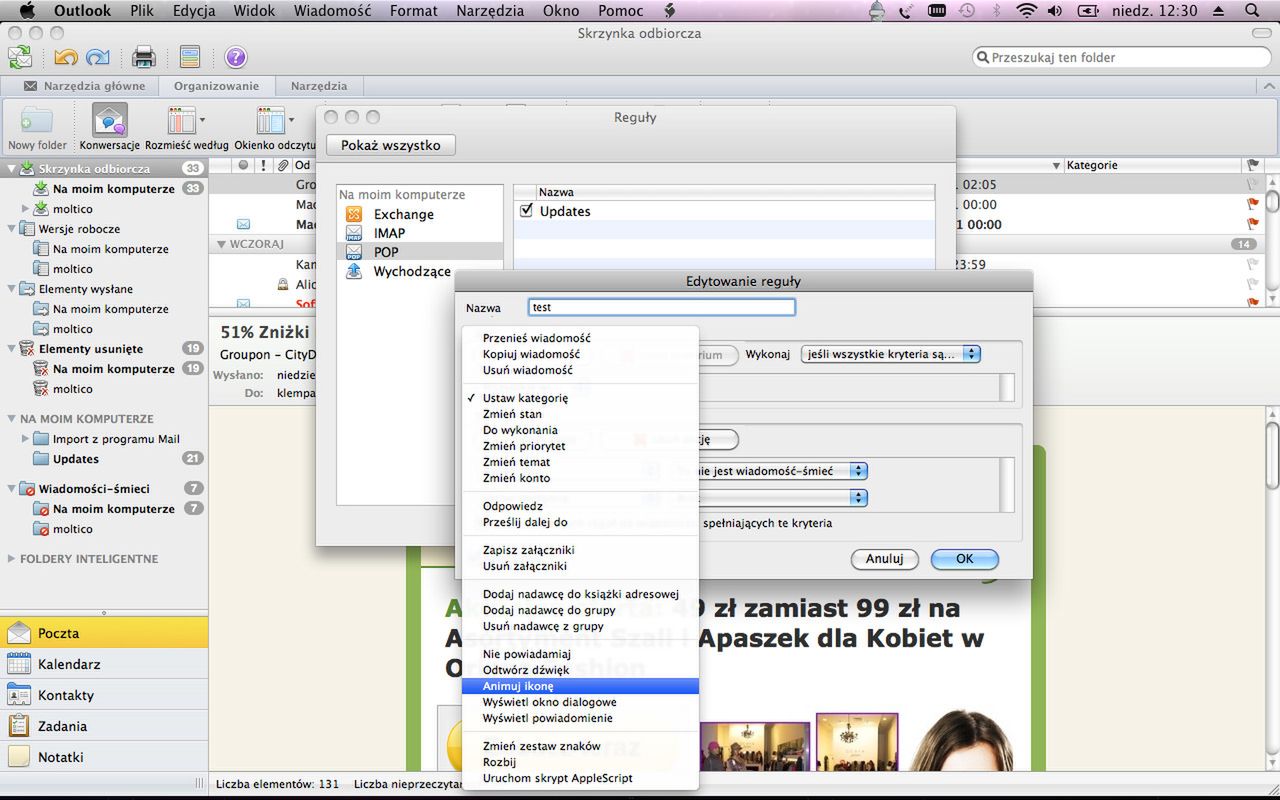Open the Wiadomość menu bar item
This screenshot has height=800, width=1280.
332,10
